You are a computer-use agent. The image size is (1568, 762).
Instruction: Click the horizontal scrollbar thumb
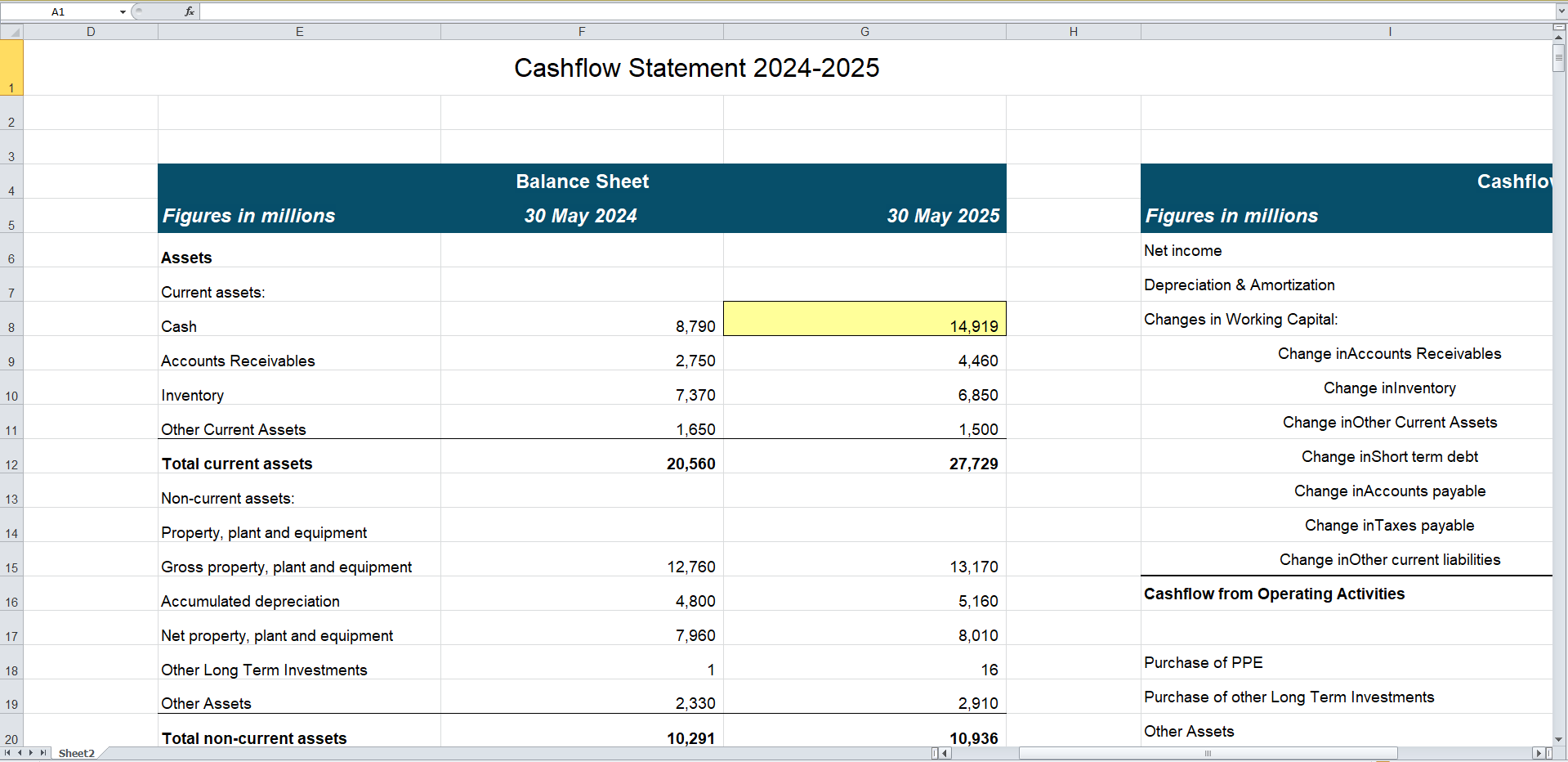pos(1208,753)
